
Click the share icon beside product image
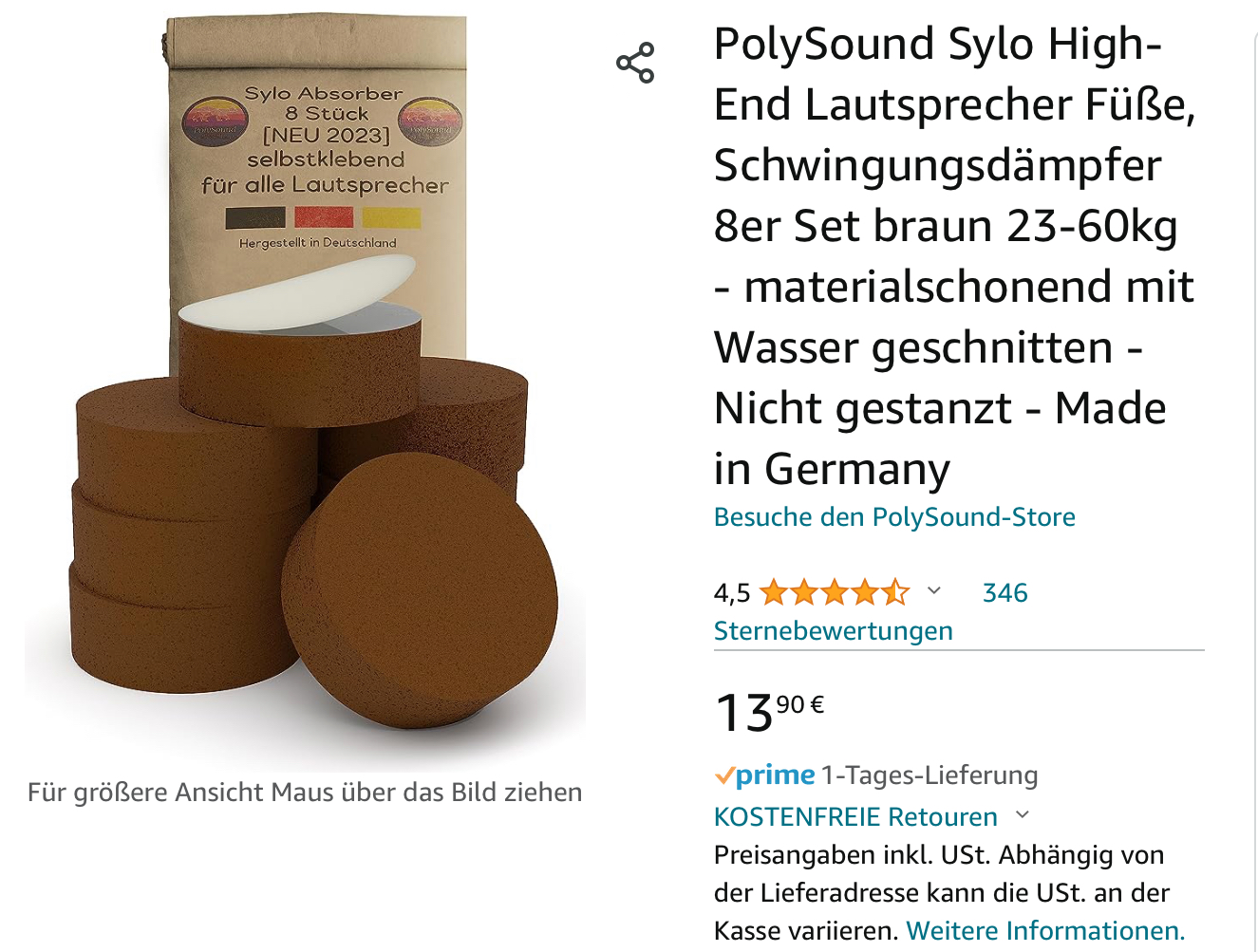(635, 63)
